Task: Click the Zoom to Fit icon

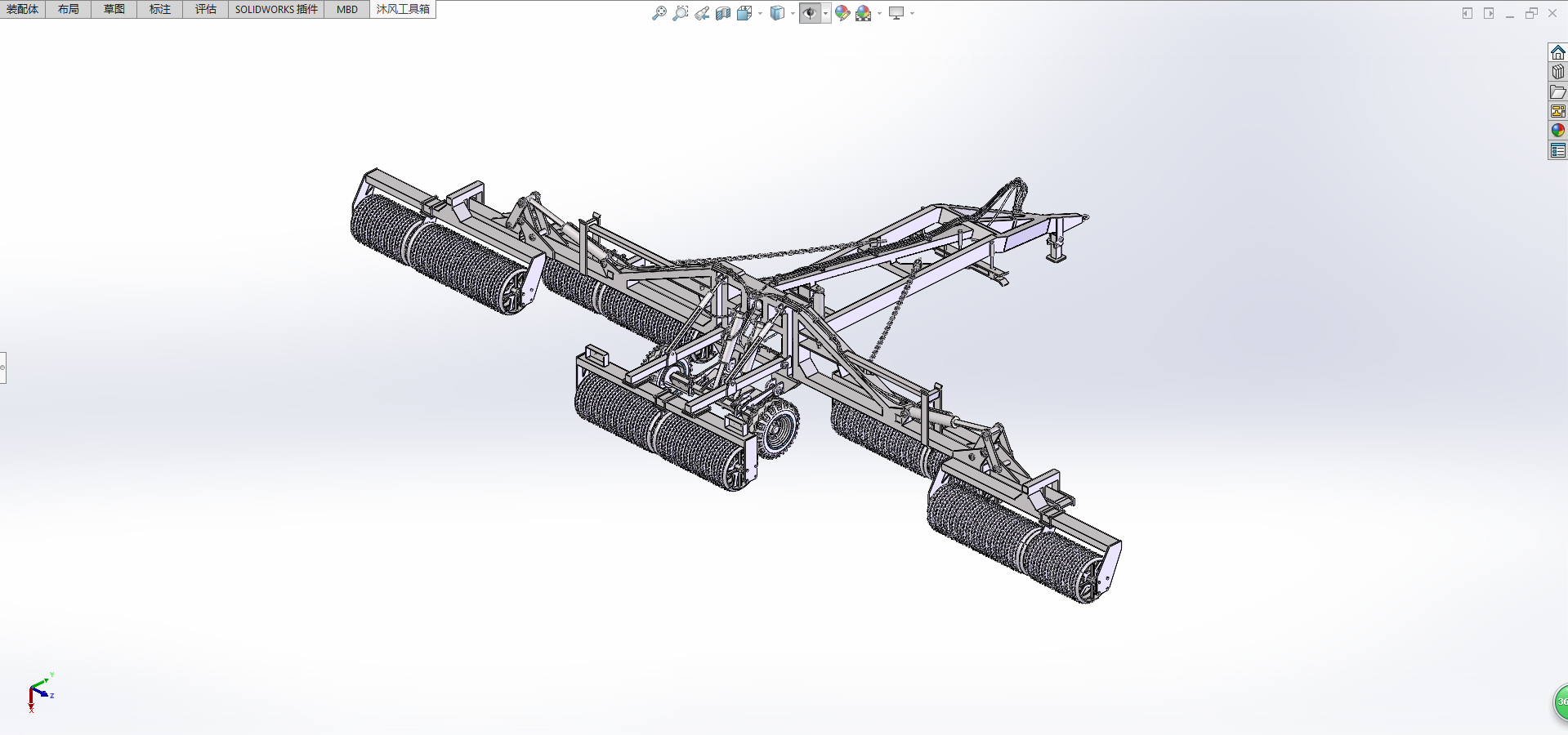Action: 659,13
